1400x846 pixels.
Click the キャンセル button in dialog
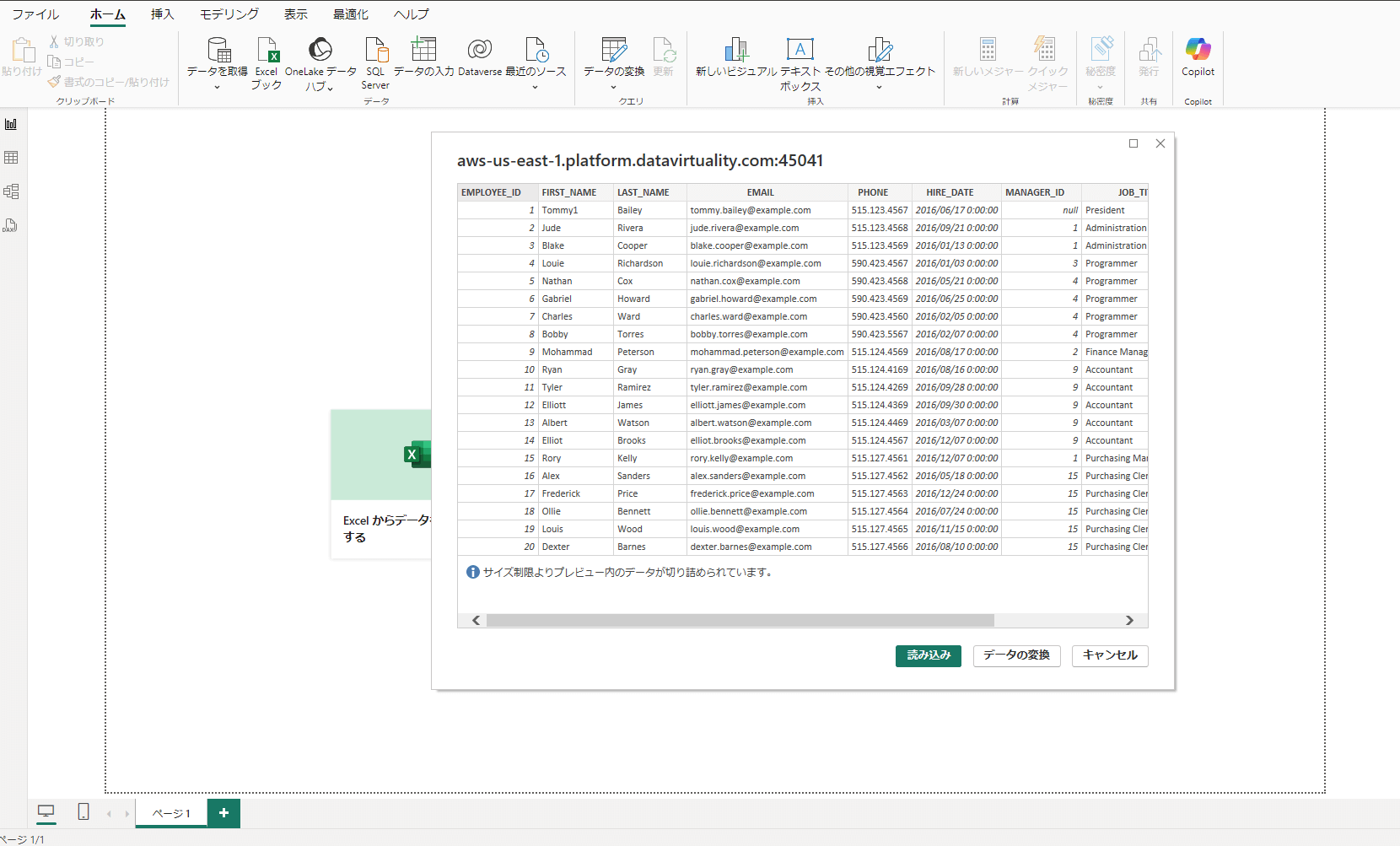click(1109, 655)
